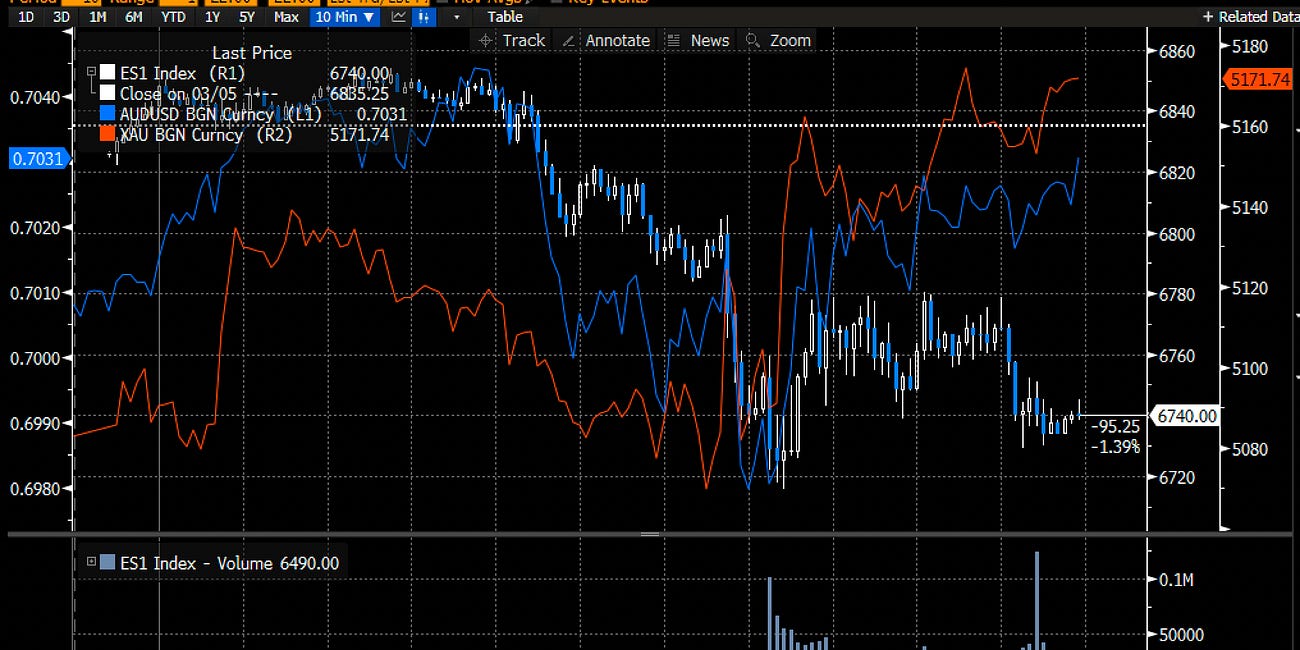Click the 6740.00 current price axis label

pos(1186,416)
